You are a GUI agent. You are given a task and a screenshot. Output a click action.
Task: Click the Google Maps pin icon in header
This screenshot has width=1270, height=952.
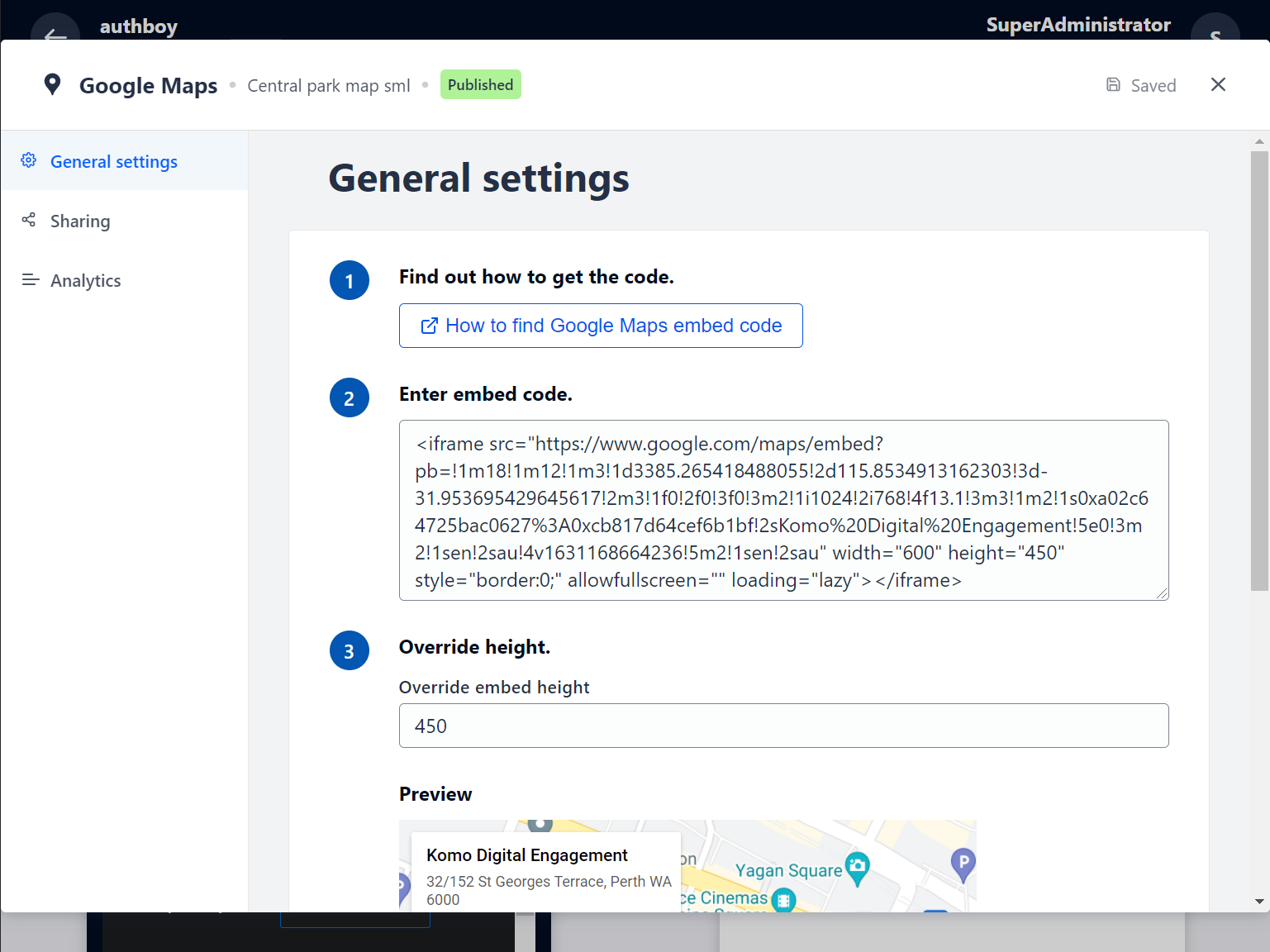pyautogui.click(x=52, y=84)
